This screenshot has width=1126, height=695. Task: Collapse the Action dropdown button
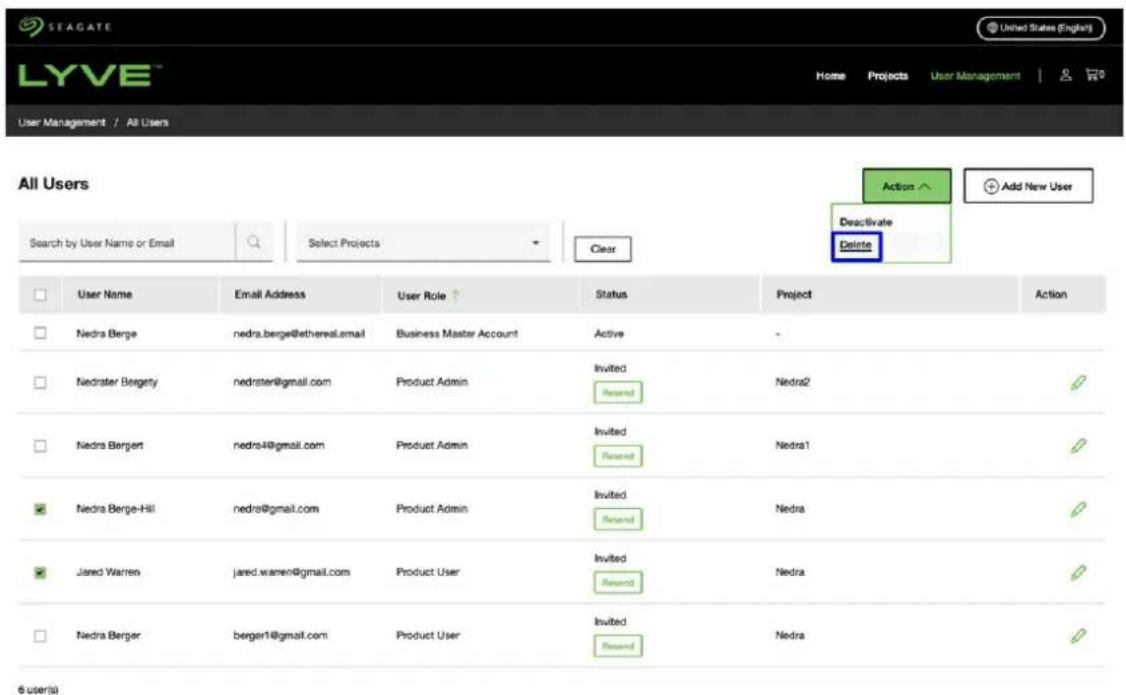[x=906, y=186]
